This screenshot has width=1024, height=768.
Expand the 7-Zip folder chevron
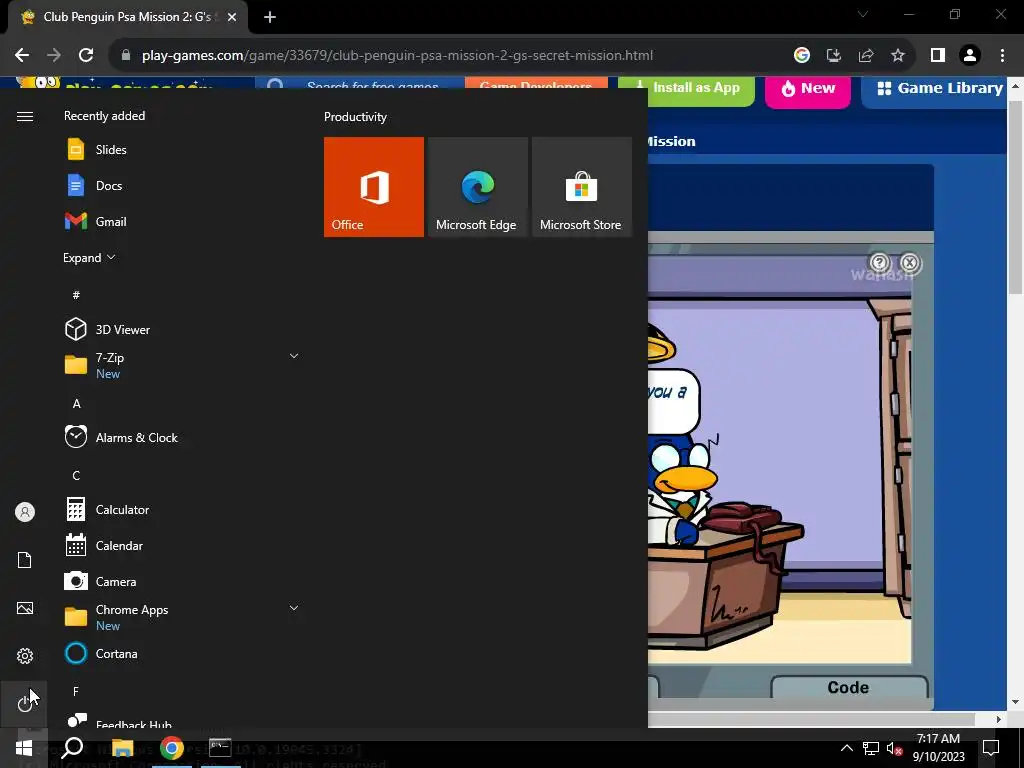pos(294,356)
